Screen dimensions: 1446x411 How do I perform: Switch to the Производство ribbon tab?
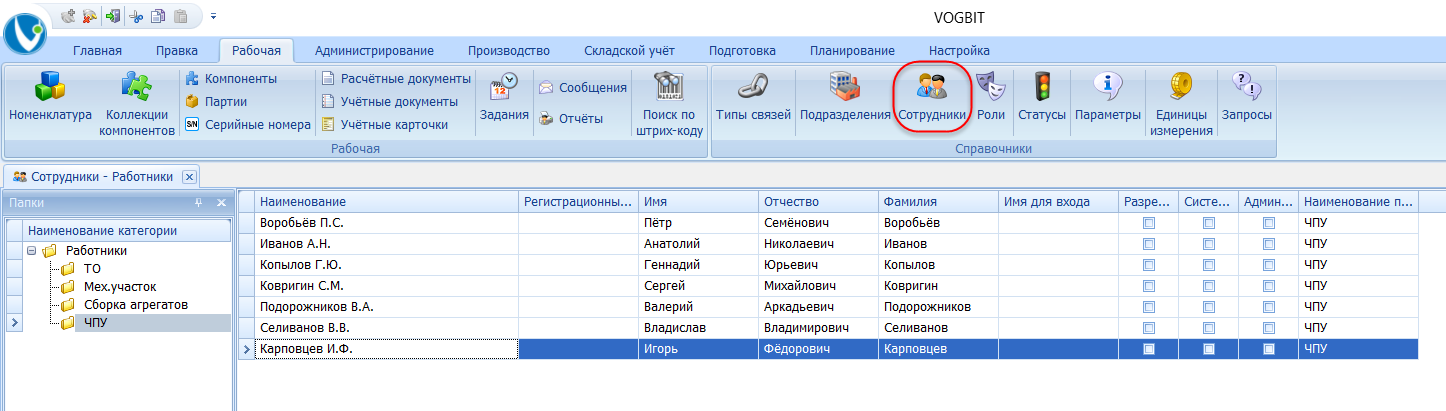pyautogui.click(x=509, y=50)
